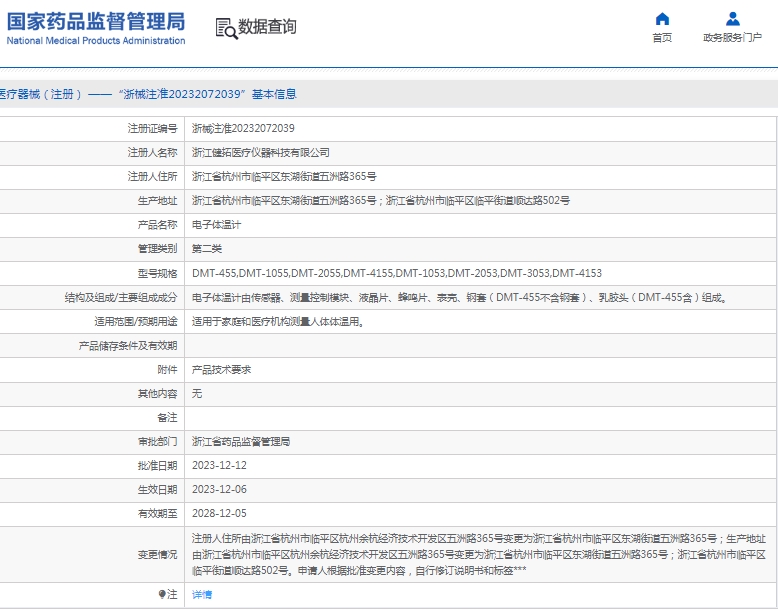This screenshot has height=614, width=778.
Task: Click the 注册证编号 row label
Action: [152, 129]
